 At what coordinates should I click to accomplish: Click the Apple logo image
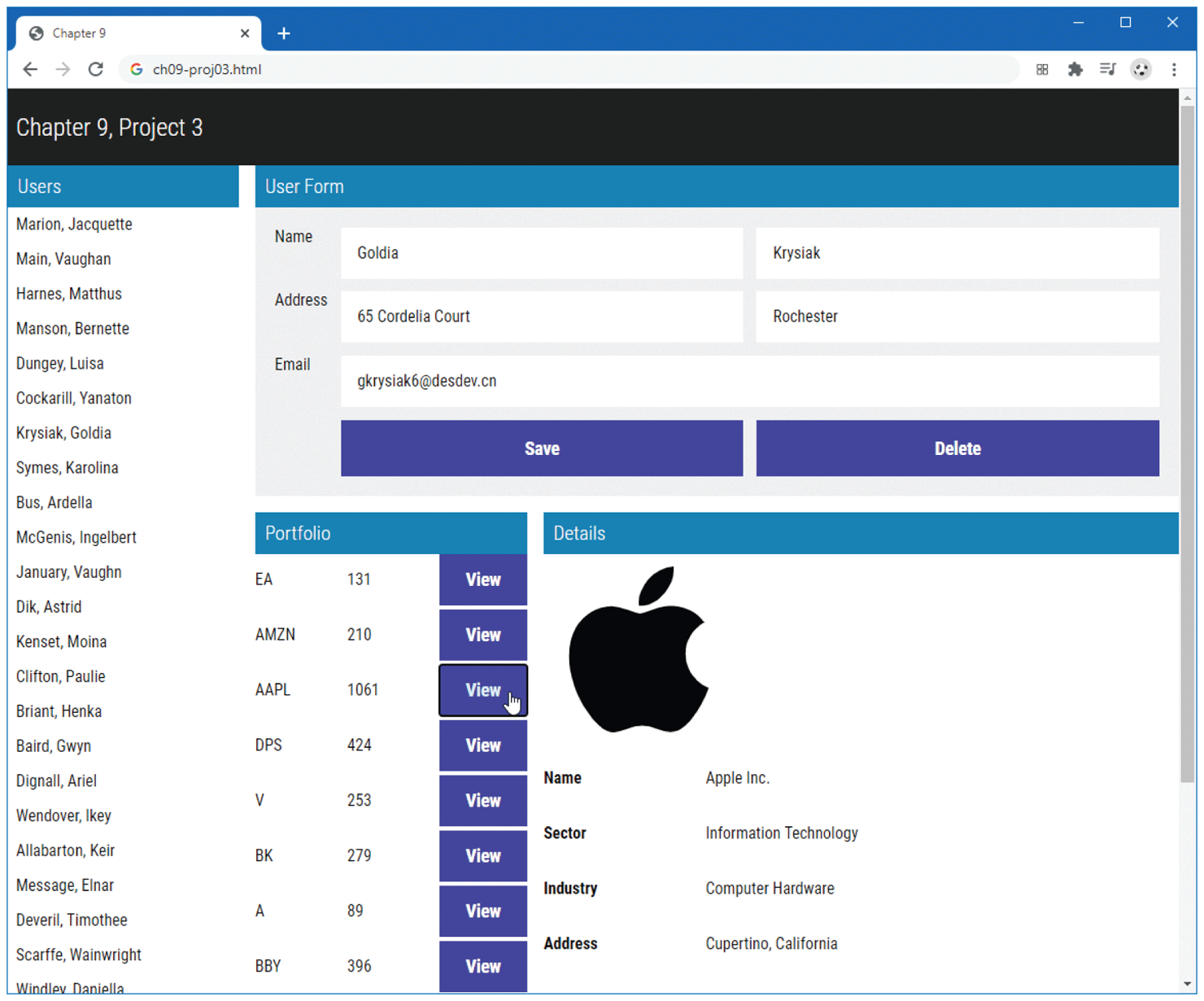pyautogui.click(x=639, y=650)
